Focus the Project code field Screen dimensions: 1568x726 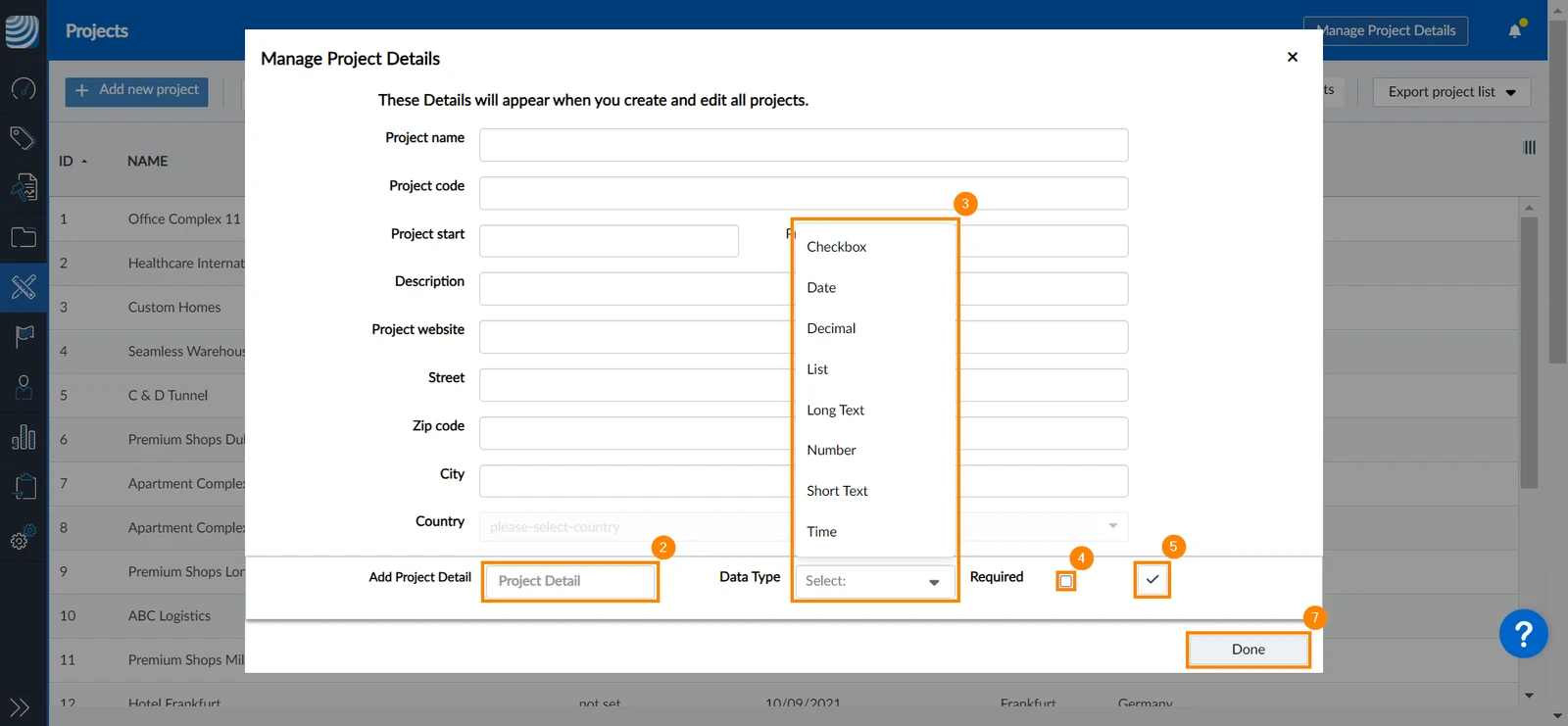(804, 193)
